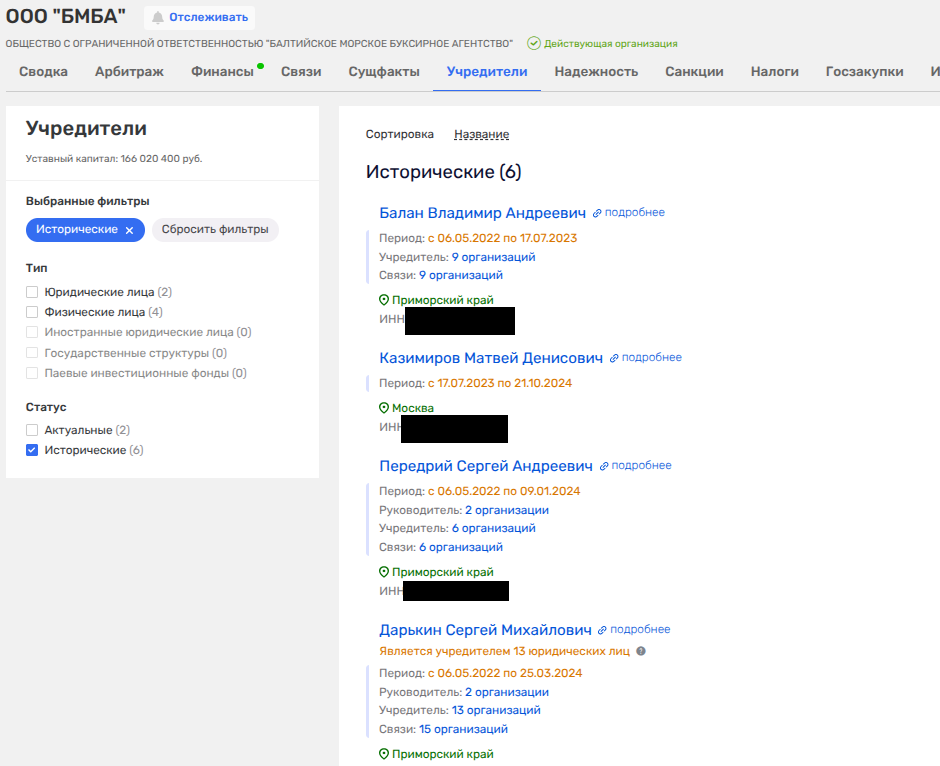Enable the Юридические лица checkbox

pos(32,292)
